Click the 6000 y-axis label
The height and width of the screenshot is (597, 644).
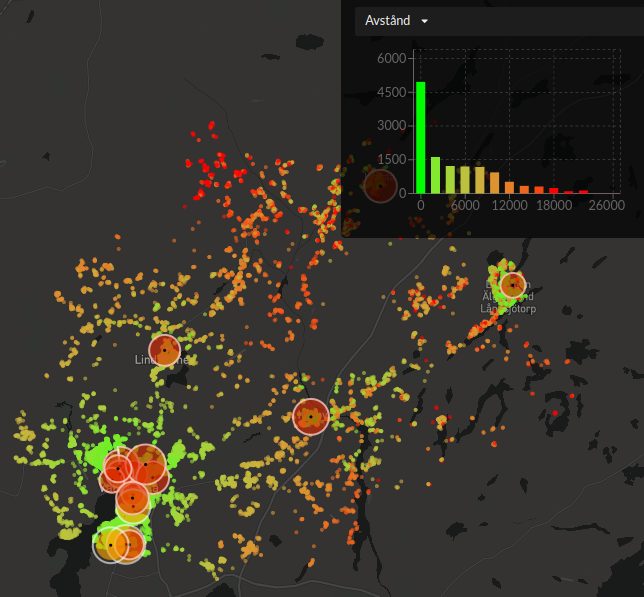[x=391, y=59]
